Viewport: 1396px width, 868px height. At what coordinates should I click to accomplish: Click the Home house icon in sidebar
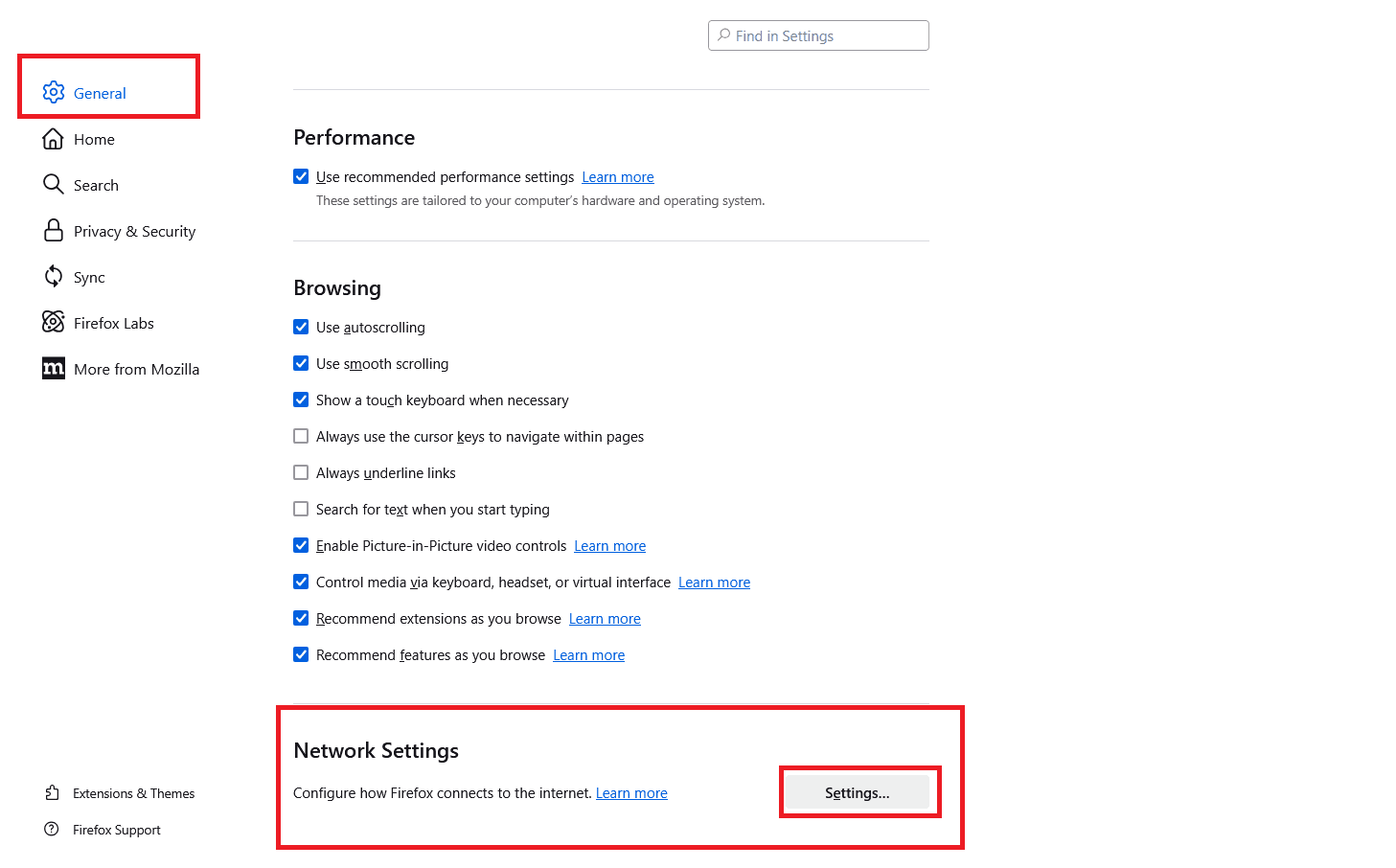click(x=55, y=138)
